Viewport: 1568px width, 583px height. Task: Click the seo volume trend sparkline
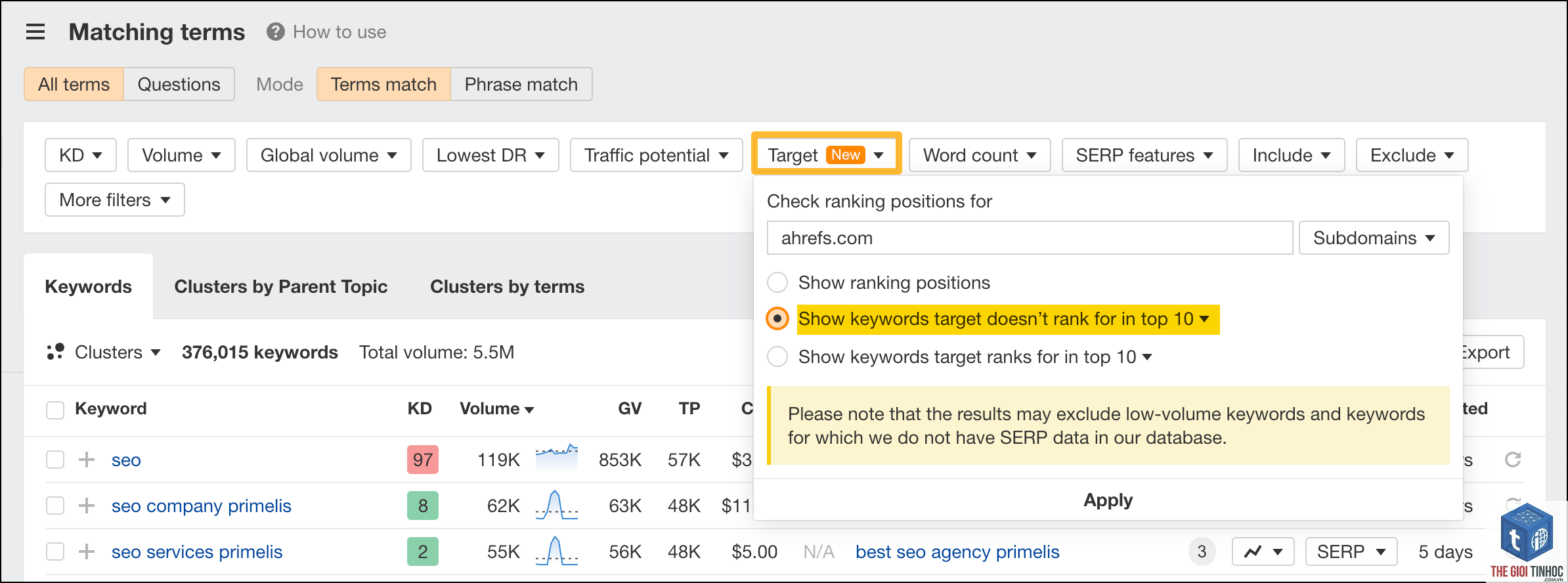point(557,458)
